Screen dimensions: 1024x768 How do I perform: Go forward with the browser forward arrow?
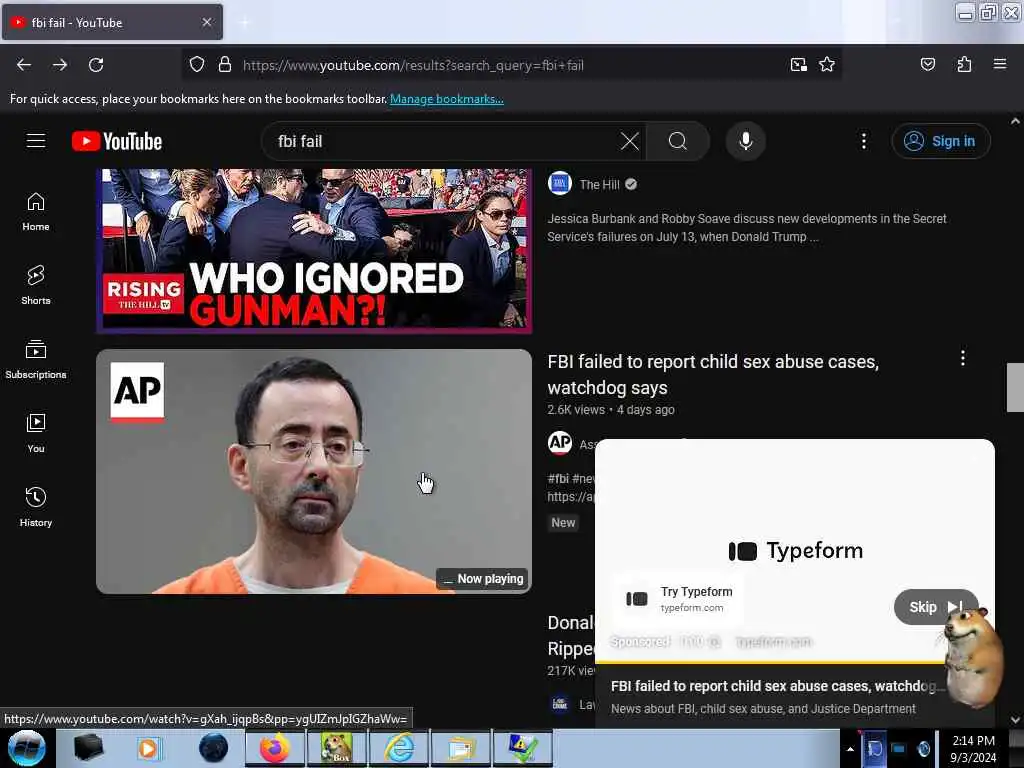(x=60, y=65)
